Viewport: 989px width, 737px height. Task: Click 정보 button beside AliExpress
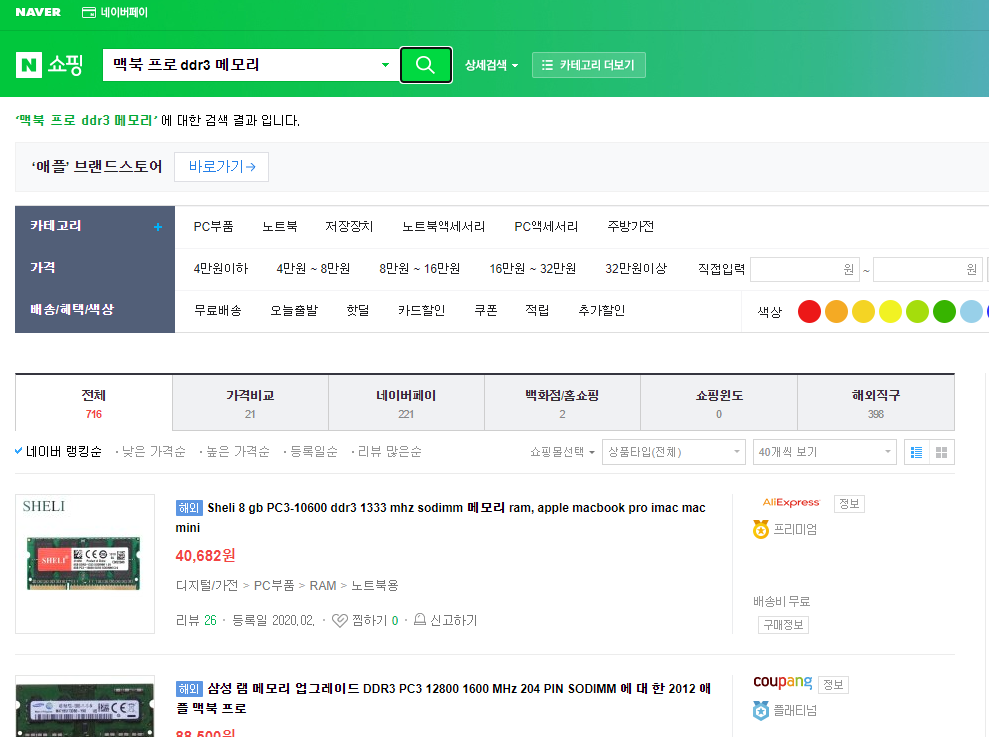pos(849,504)
